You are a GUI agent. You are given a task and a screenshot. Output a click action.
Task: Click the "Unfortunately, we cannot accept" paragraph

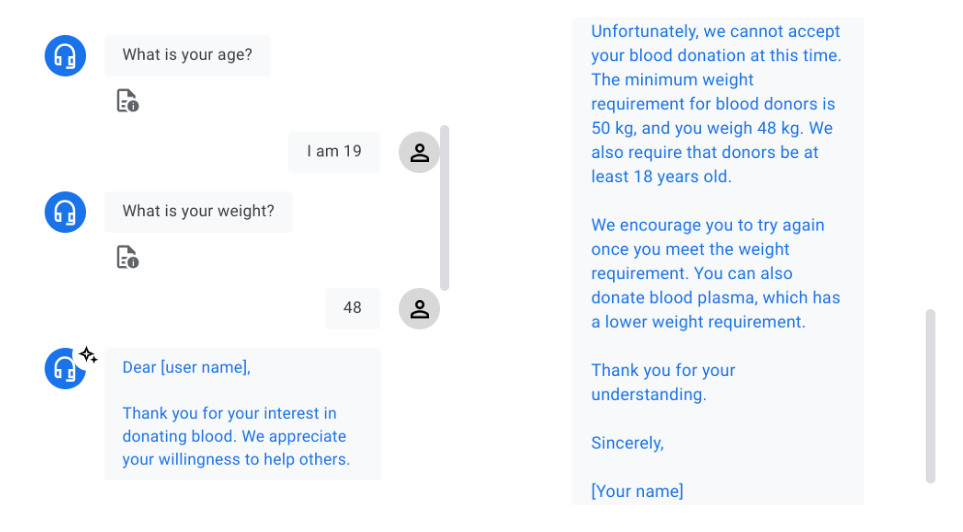(716, 104)
